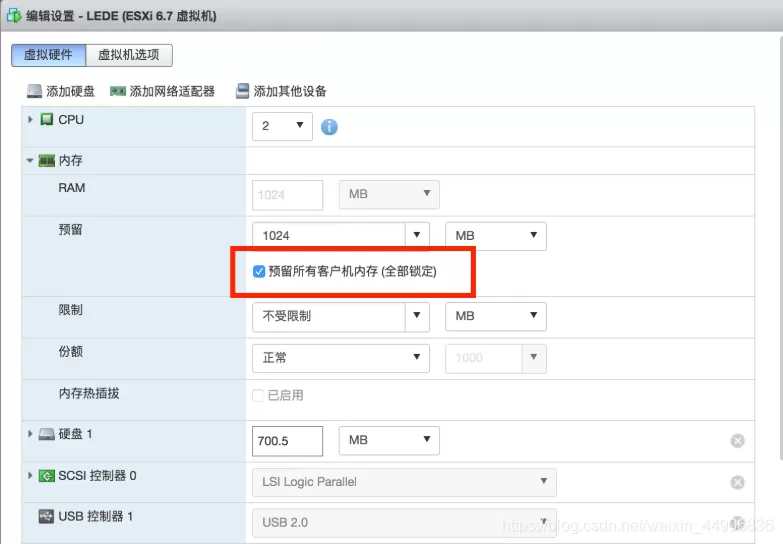Viewport: 783px width, 544px height.
Task: Open the 虚拟机选项 tab
Action: click(129, 55)
